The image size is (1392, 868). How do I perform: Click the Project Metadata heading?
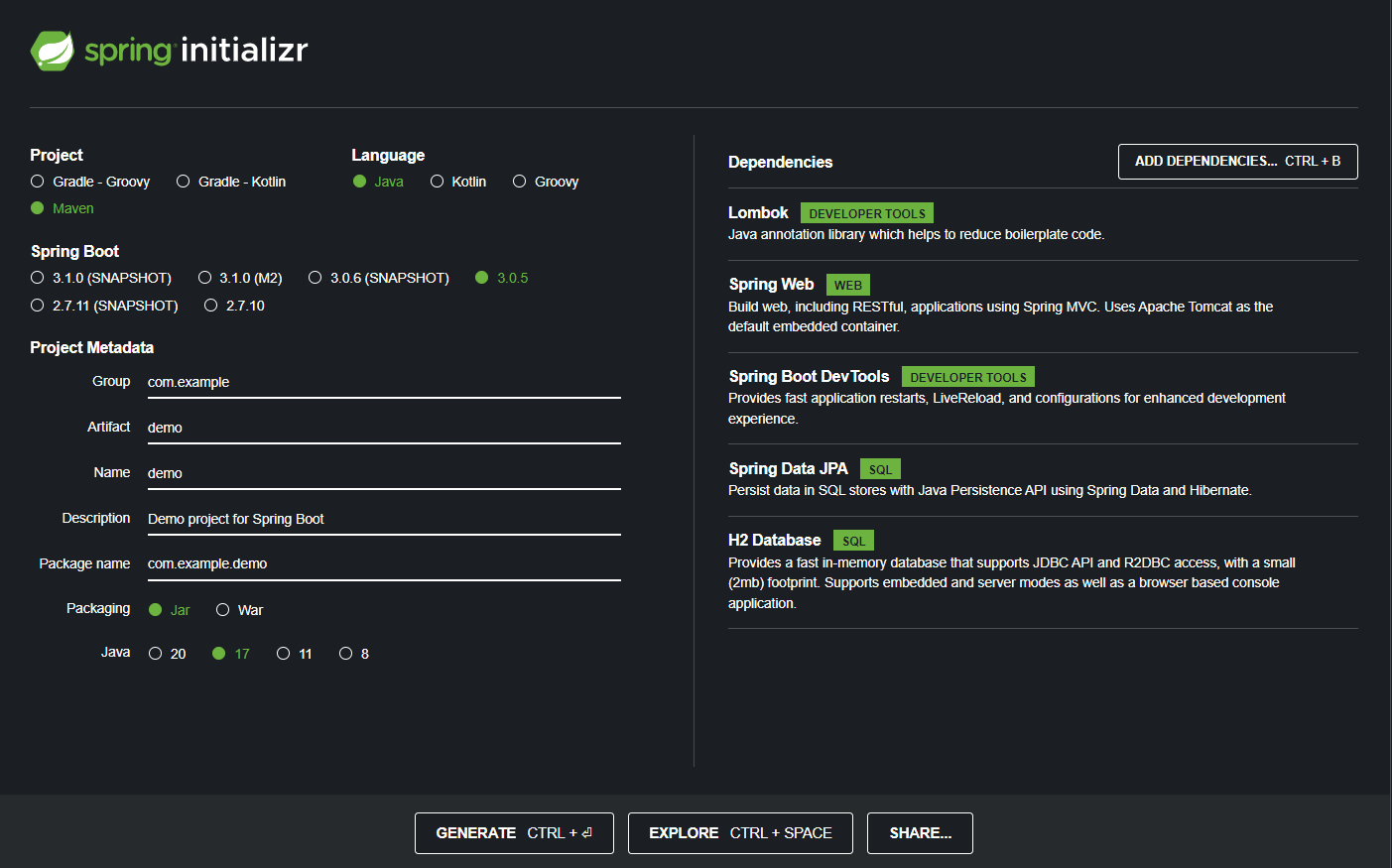[x=92, y=347]
